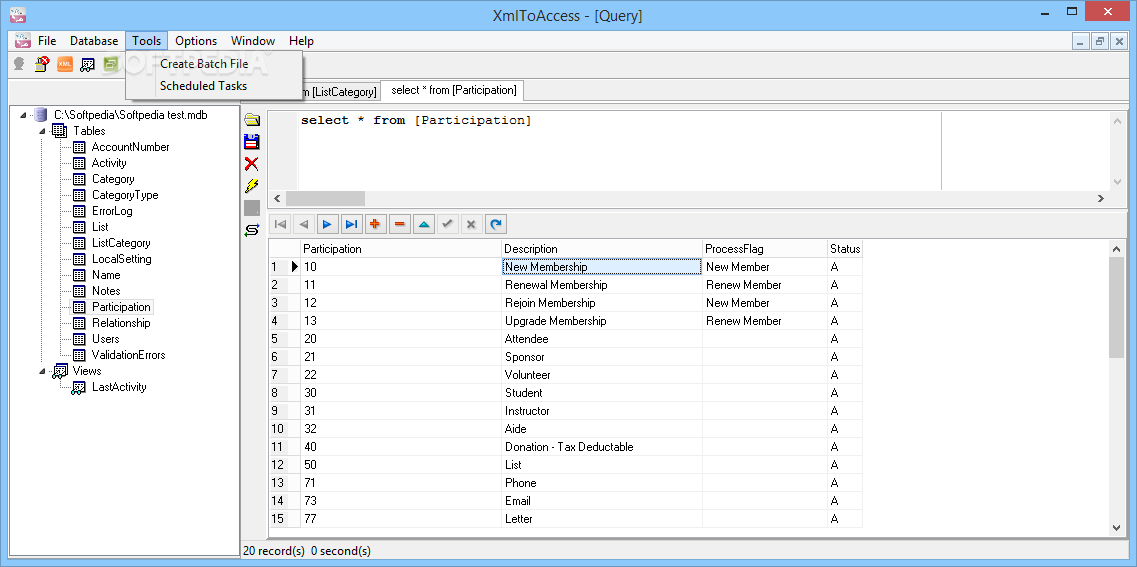This screenshot has width=1137, height=567.
Task: Select the CategoryType table in the tree
Action: pyautogui.click(x=125, y=195)
